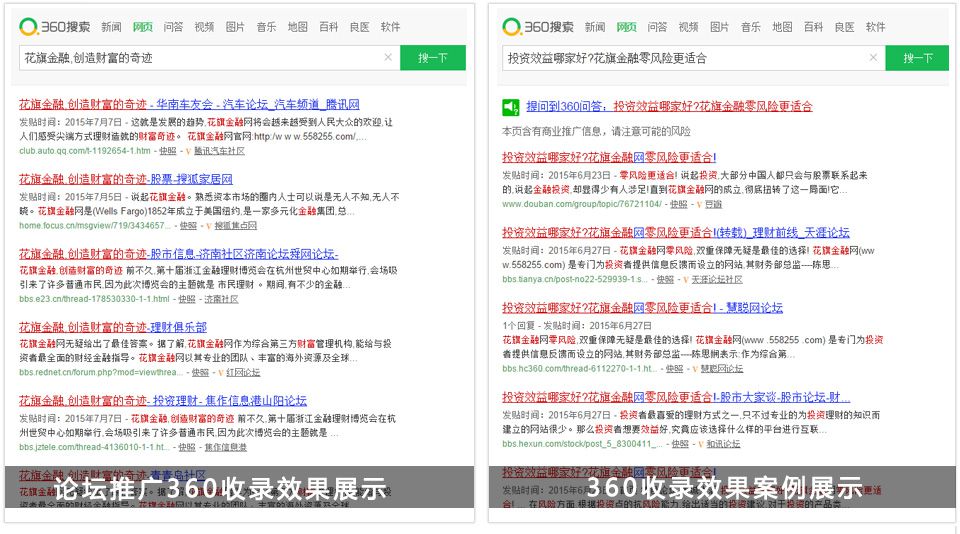Click source link 搜狐焦点网

(x=236, y=226)
